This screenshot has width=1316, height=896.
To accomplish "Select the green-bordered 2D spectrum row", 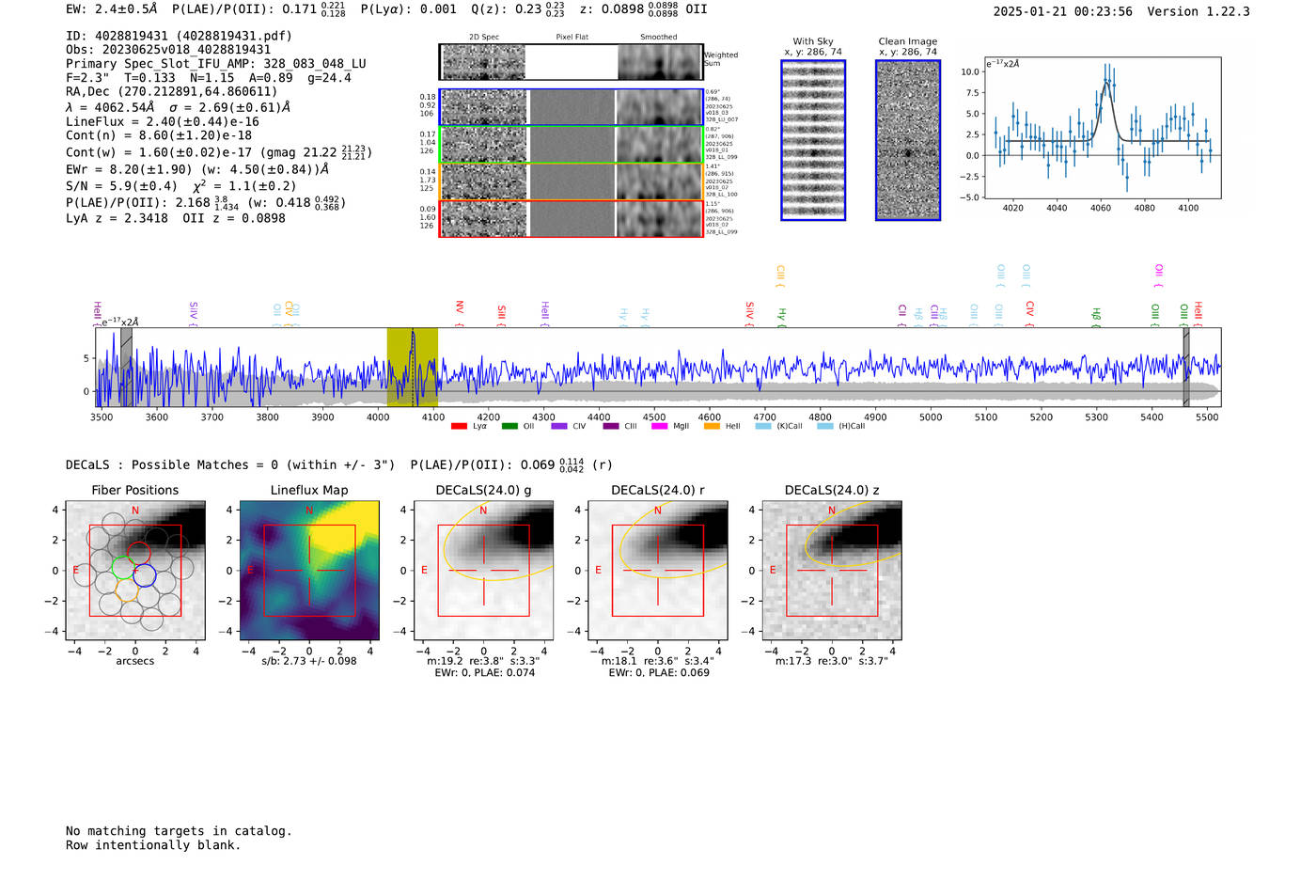I will tap(572, 144).
